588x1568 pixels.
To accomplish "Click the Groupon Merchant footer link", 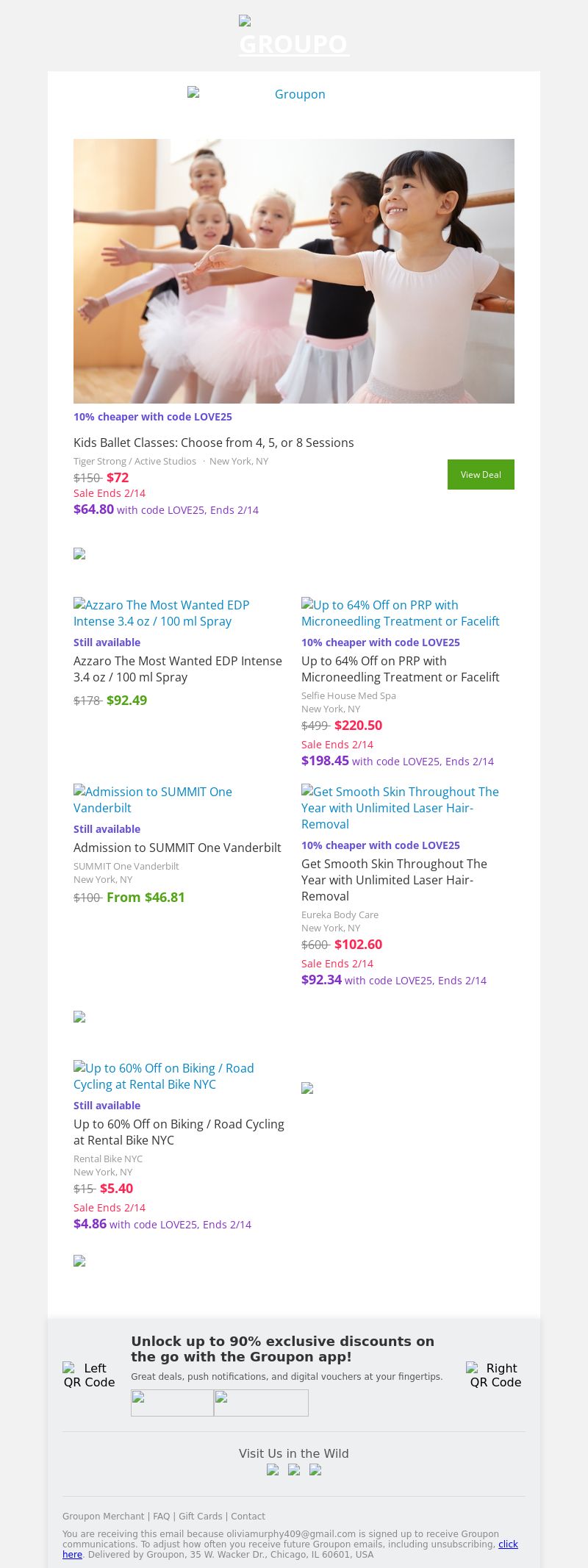I will 103,1516.
